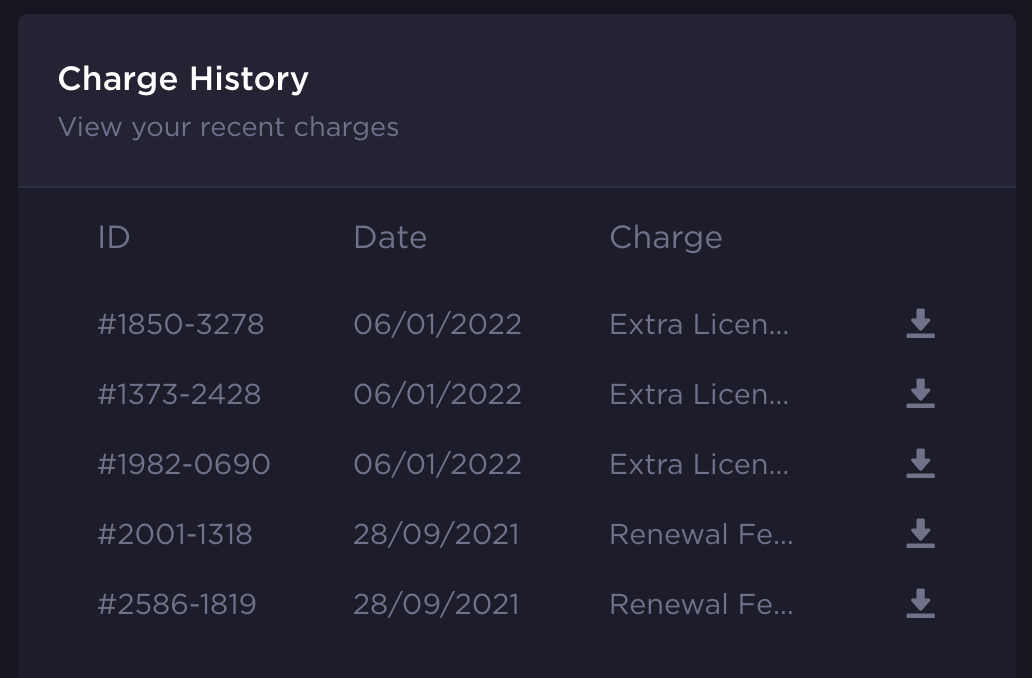Sort table by Charge column header
The height and width of the screenshot is (678, 1032).
tap(665, 238)
